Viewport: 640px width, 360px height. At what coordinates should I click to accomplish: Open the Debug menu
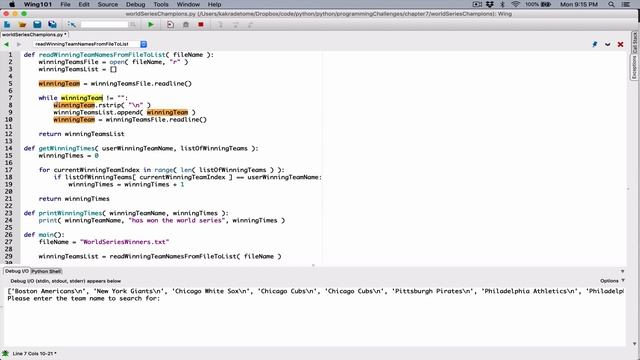(136, 4)
